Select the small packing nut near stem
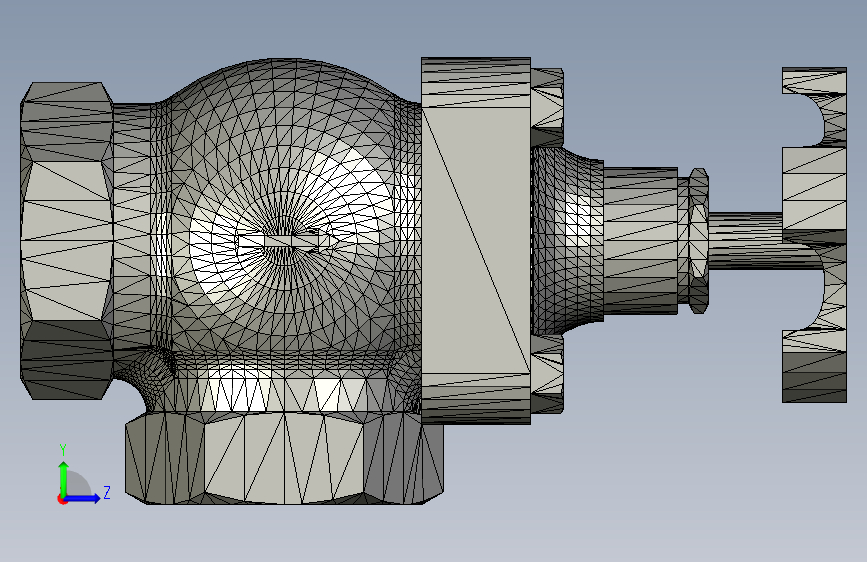867x562 pixels. pyautogui.click(x=699, y=241)
